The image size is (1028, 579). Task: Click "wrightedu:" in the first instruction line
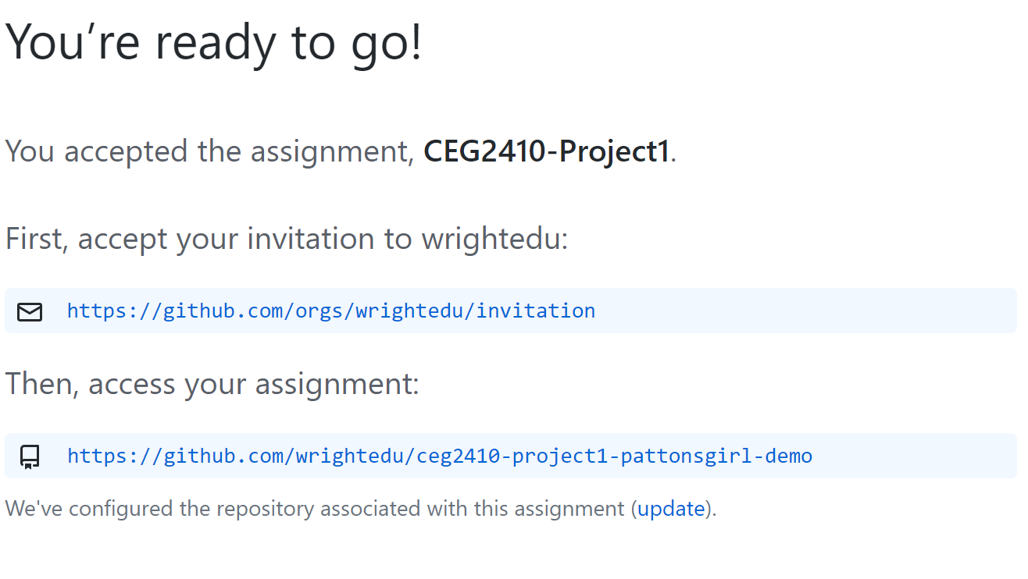[x=494, y=240]
